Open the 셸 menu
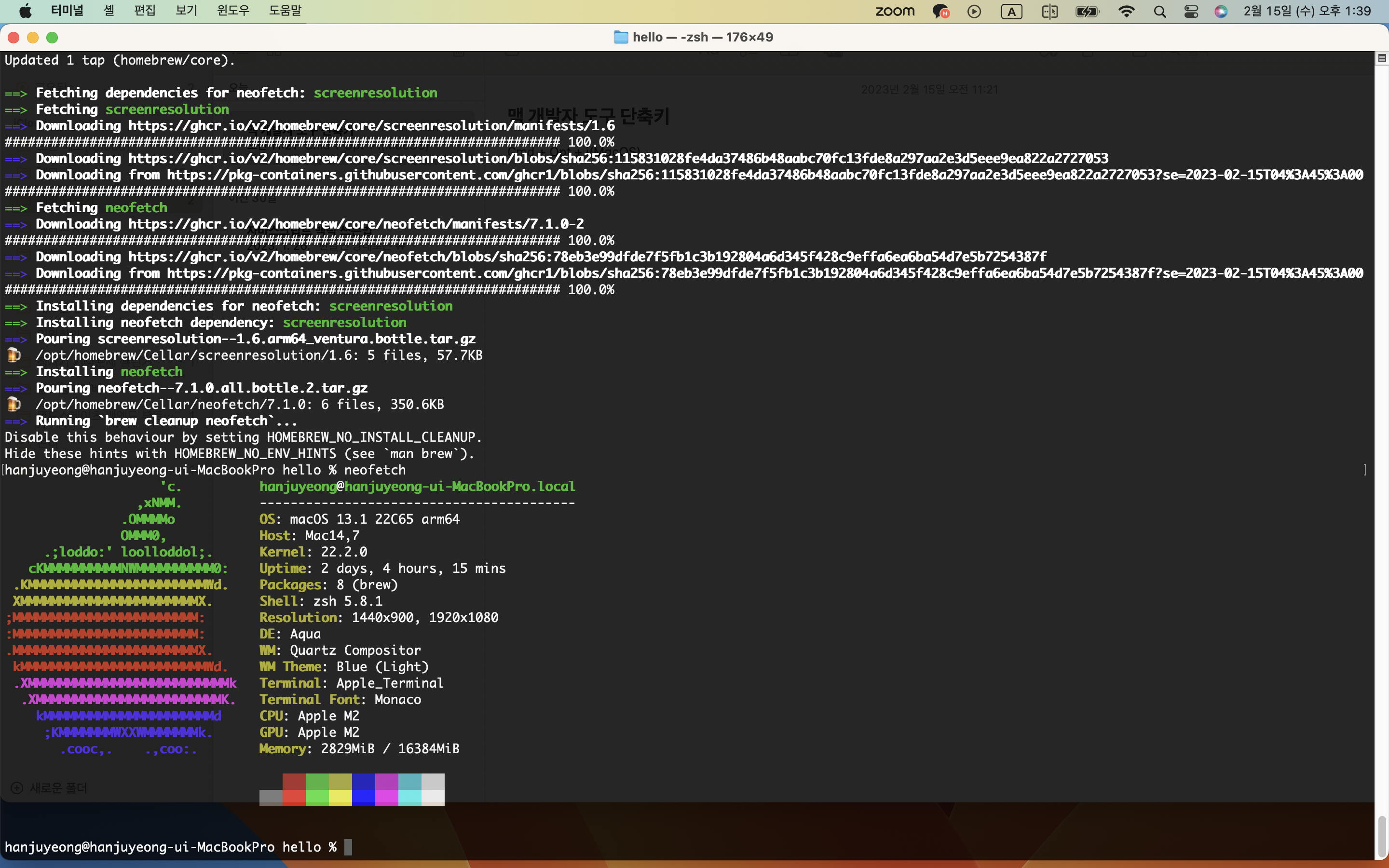Screen dimensions: 1389x868 (x=109, y=11)
